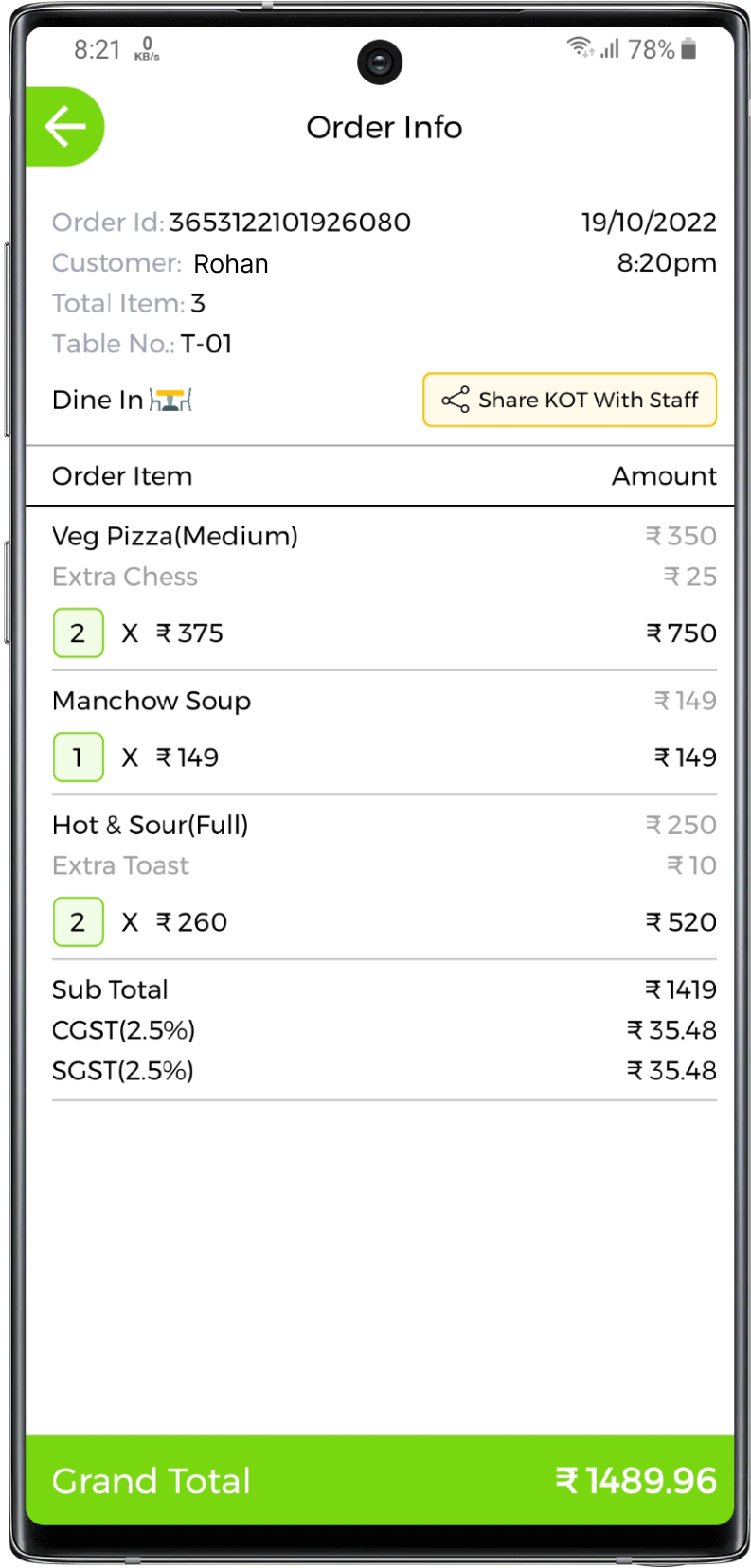The image size is (751, 1568).
Task: Tap the Dine In table icon
Action: click(x=170, y=401)
